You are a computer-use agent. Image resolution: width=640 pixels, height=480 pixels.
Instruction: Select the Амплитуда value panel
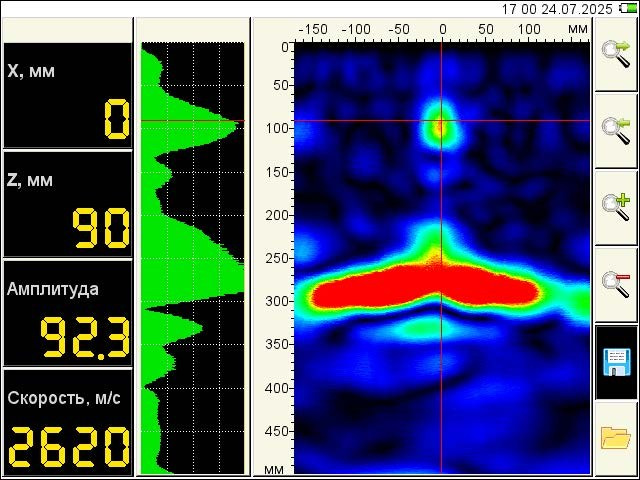[67, 313]
